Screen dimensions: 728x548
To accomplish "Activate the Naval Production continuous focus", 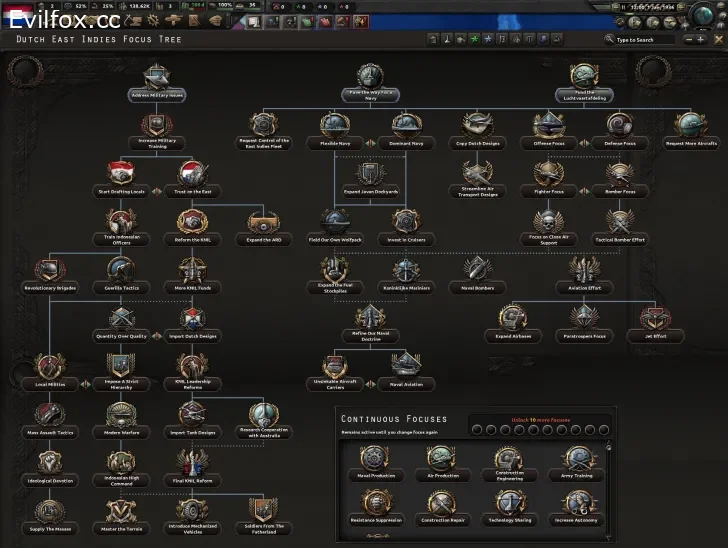I will 376,460.
